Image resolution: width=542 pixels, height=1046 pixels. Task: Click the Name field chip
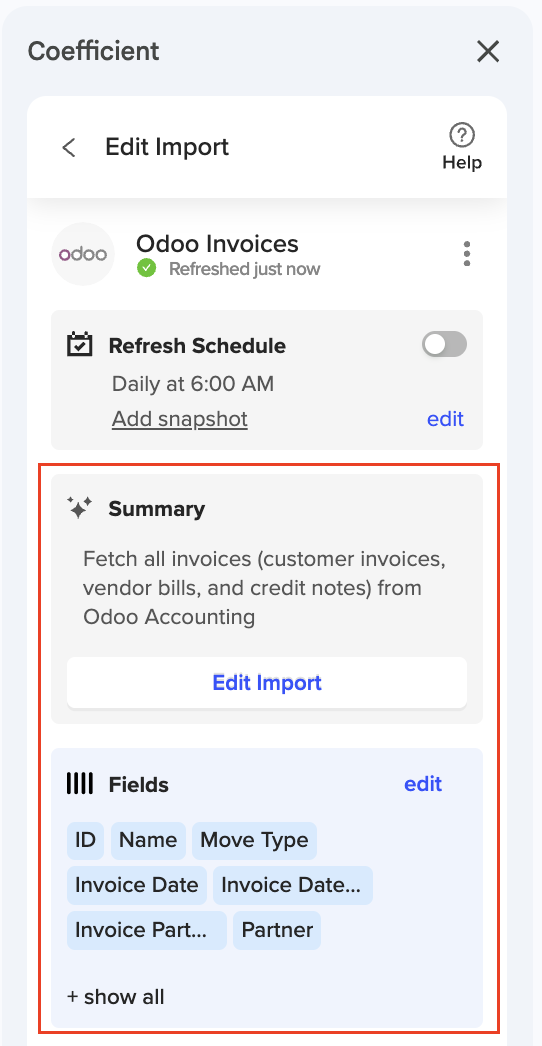click(148, 841)
